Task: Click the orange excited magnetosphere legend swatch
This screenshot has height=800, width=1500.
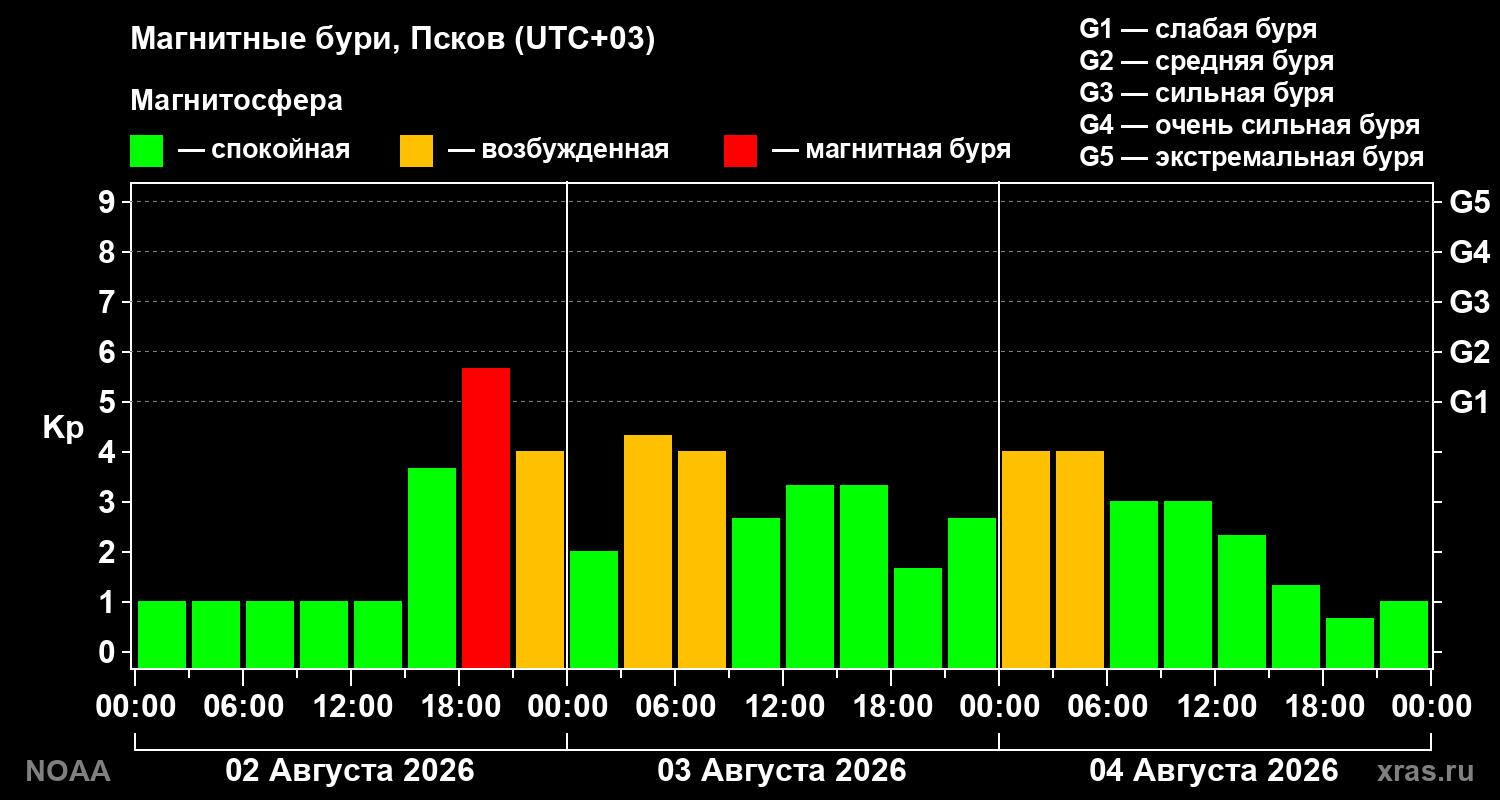Action: [x=416, y=151]
